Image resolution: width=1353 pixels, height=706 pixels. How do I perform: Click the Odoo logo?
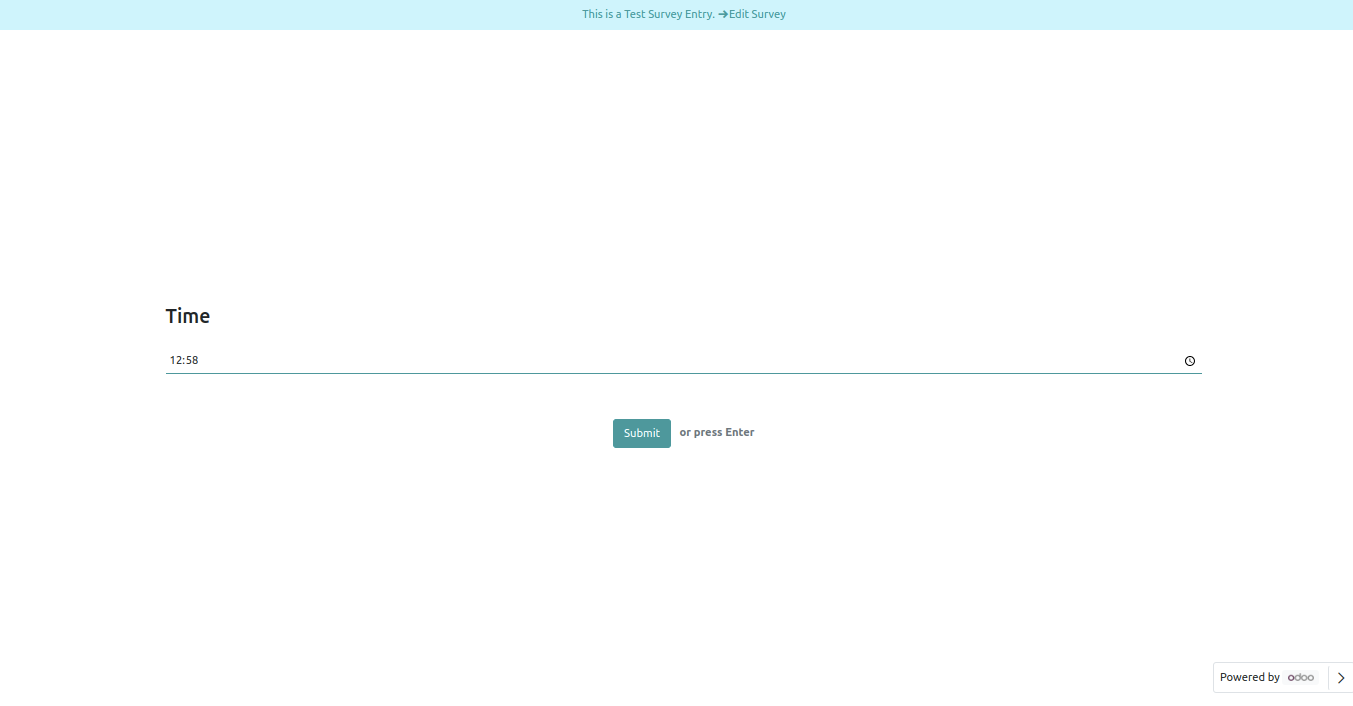point(1301,677)
